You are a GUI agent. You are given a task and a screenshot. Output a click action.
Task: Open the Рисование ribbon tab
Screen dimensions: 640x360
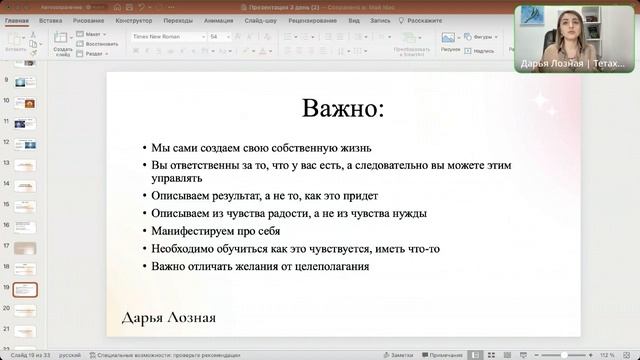89,20
